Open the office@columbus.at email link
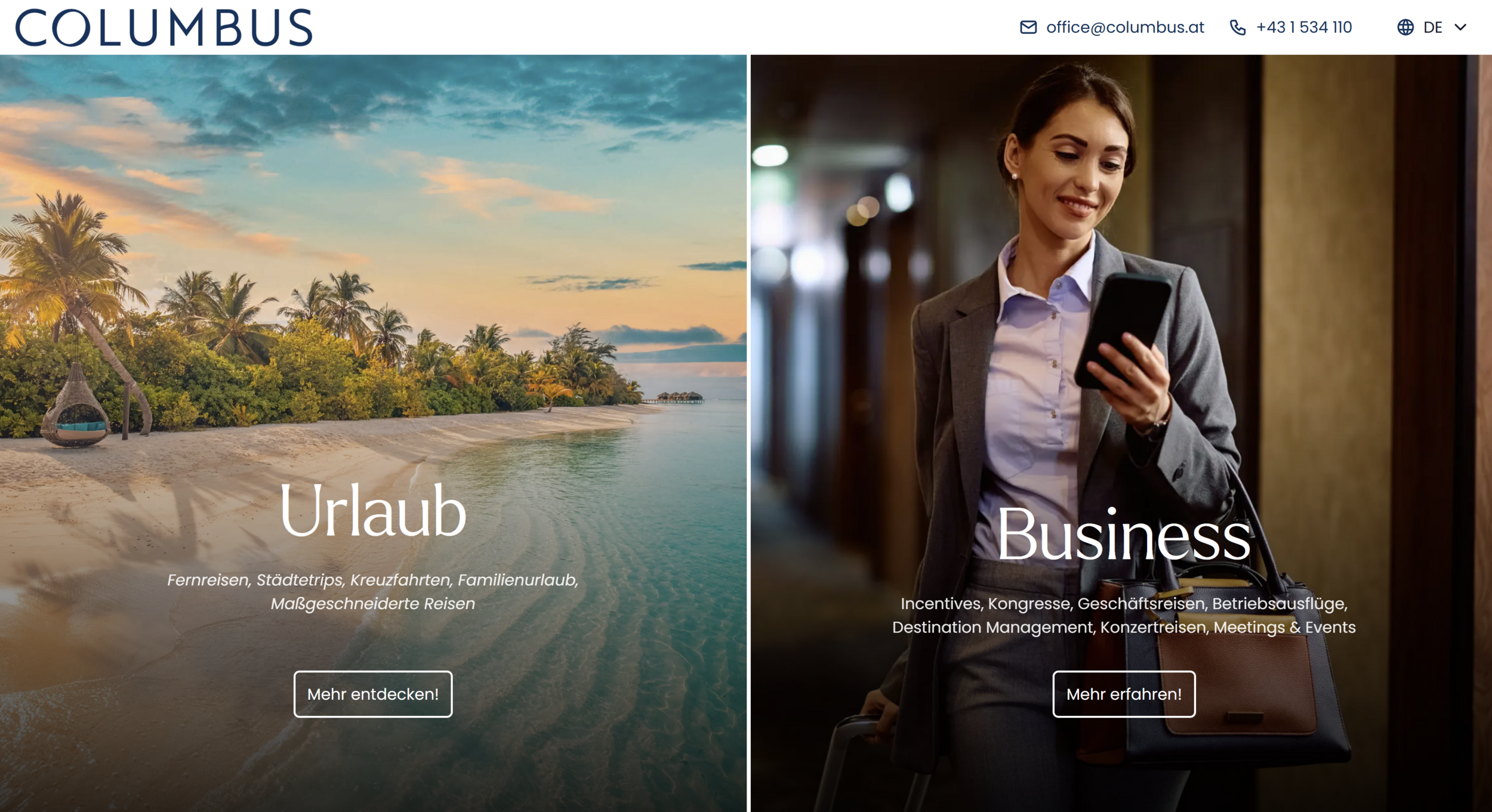The height and width of the screenshot is (812, 1492). (x=1125, y=27)
